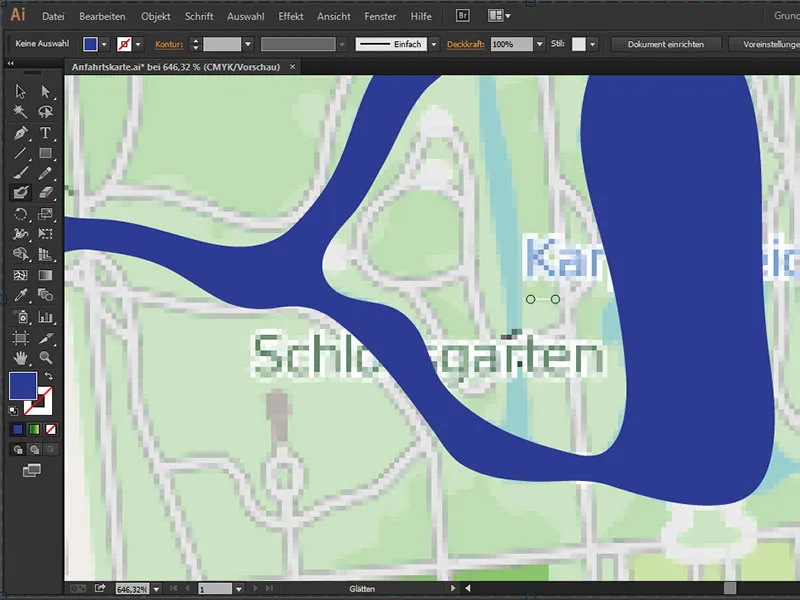Open the Stil dropdown arrow
The height and width of the screenshot is (600, 800).
592,44
